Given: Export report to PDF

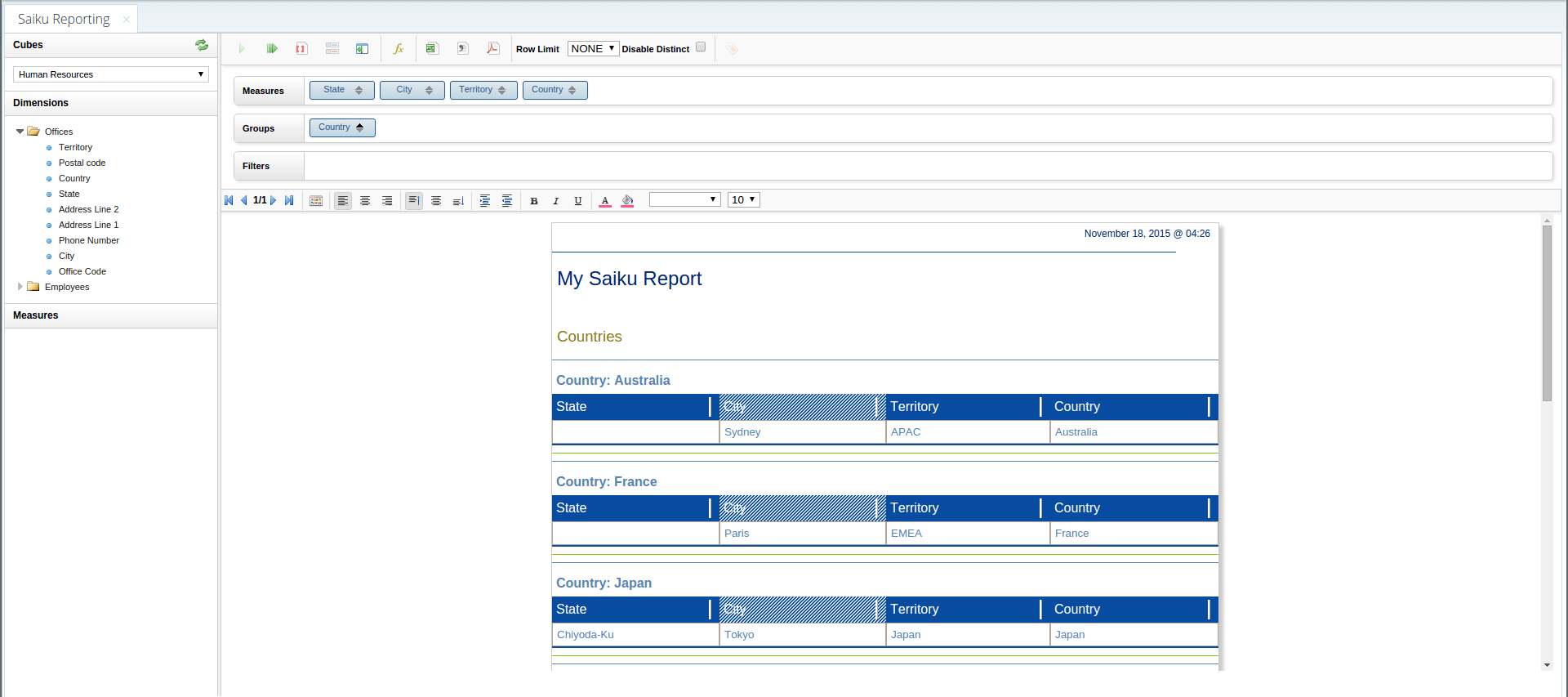Looking at the screenshot, I should pos(493,49).
